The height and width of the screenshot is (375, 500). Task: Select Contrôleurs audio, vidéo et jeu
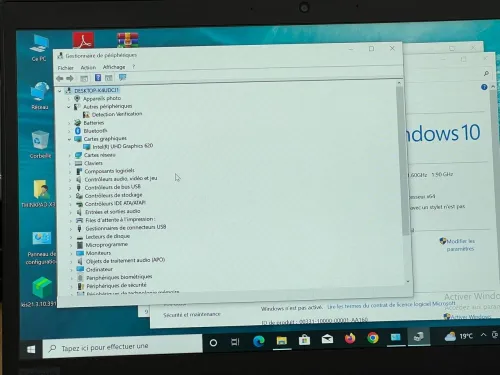[121, 179]
